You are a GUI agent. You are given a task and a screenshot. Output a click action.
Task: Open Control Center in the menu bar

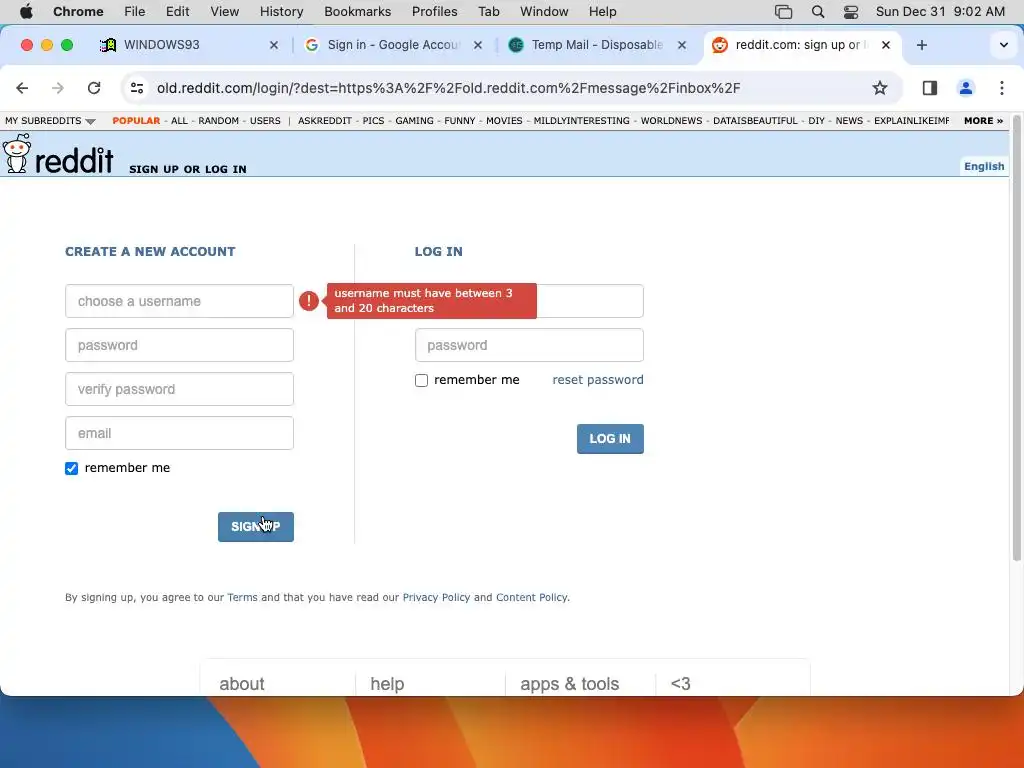click(851, 11)
